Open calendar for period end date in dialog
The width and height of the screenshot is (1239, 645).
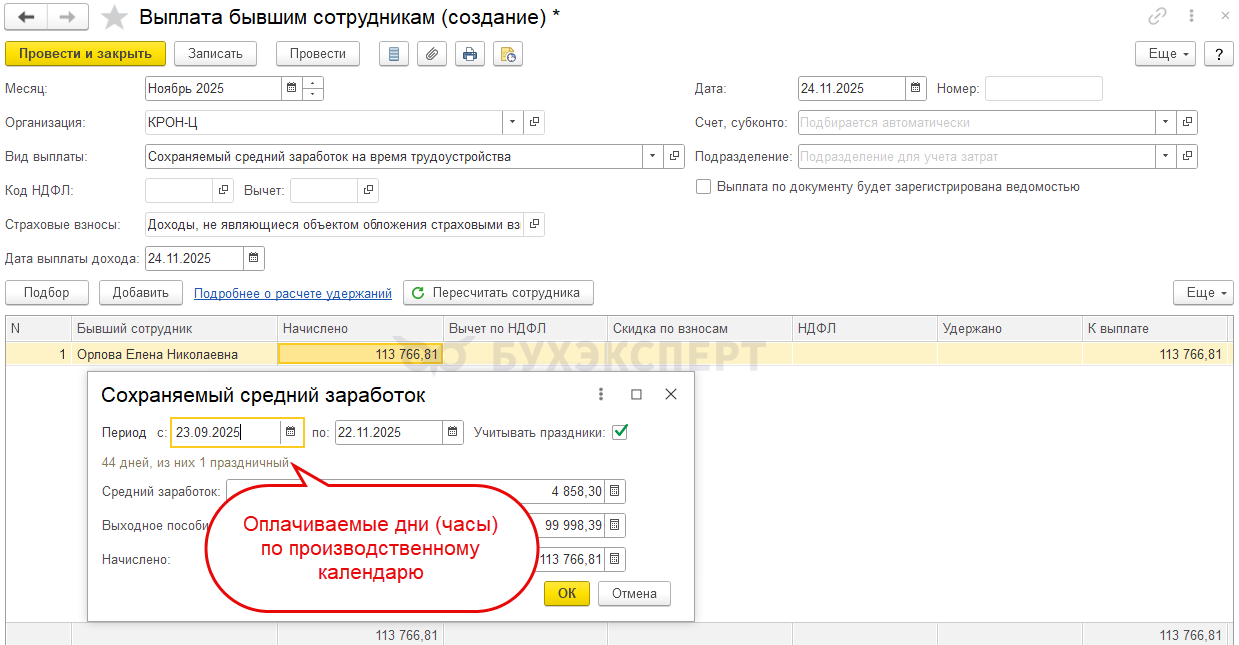pos(453,432)
